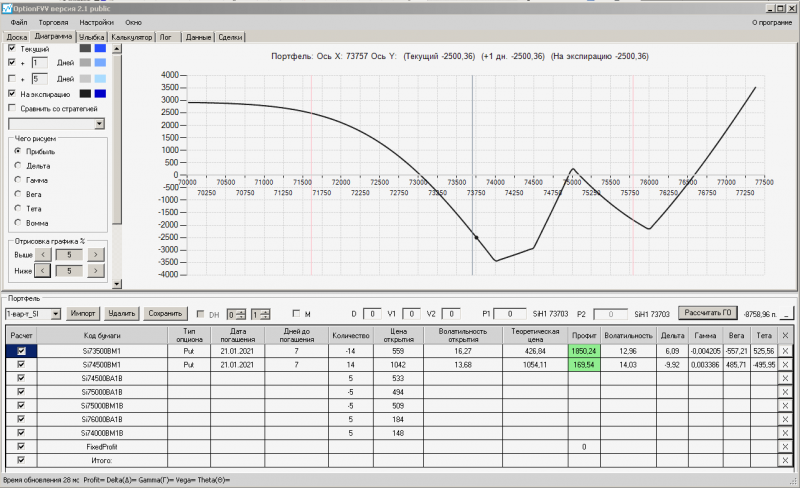Uncheck Расчет for Si76000BA1B row
The height and width of the screenshot is (488, 800).
tap(21, 419)
